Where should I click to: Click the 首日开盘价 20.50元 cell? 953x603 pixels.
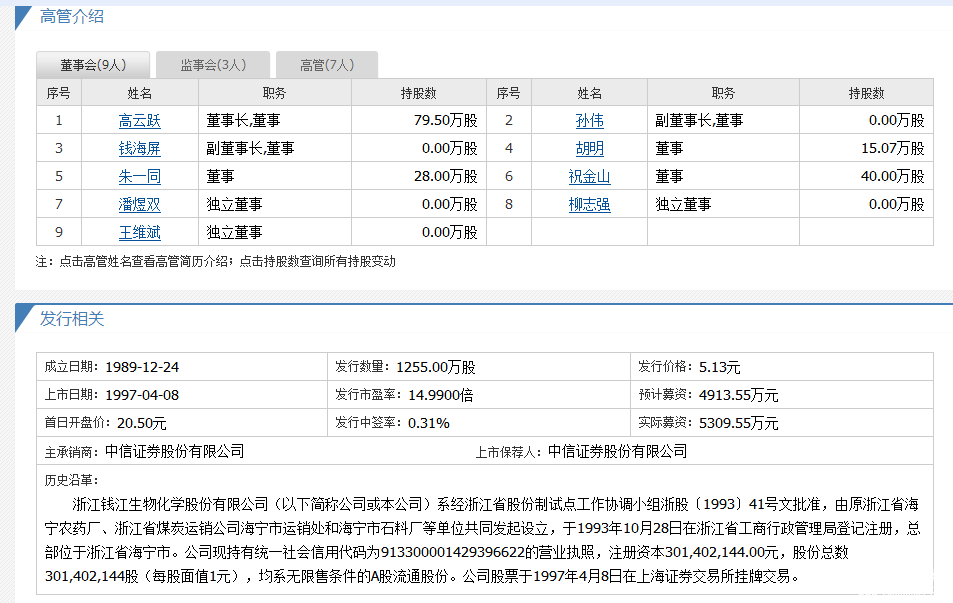pos(182,423)
